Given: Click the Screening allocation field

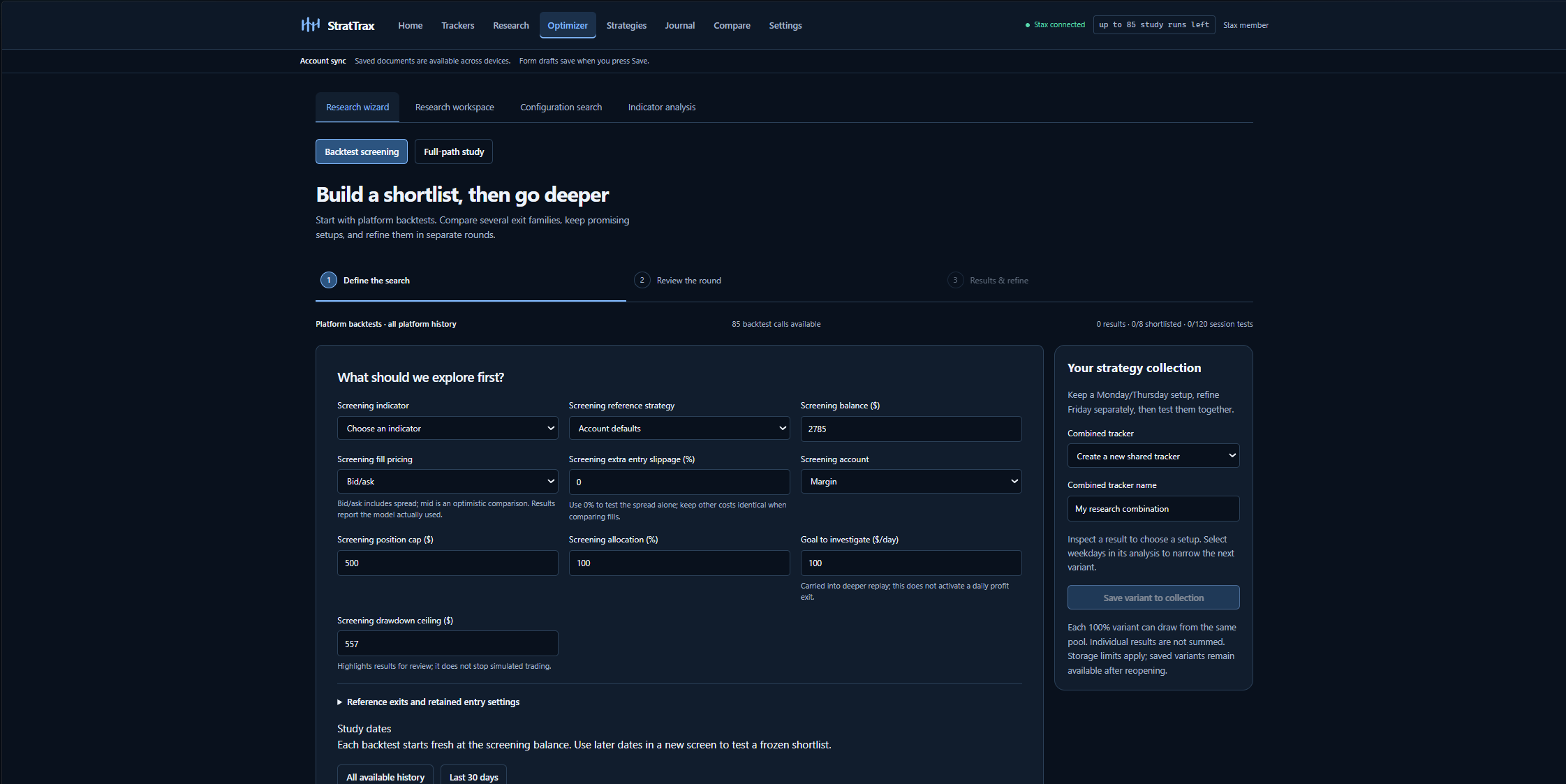Looking at the screenshot, I should point(679,563).
